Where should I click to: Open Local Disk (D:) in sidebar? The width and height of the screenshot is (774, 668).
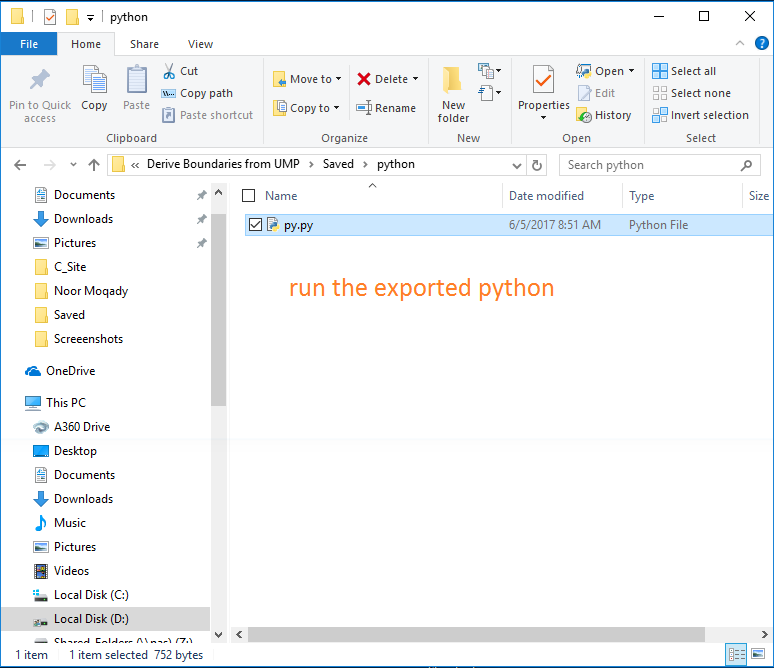[x=106, y=619]
